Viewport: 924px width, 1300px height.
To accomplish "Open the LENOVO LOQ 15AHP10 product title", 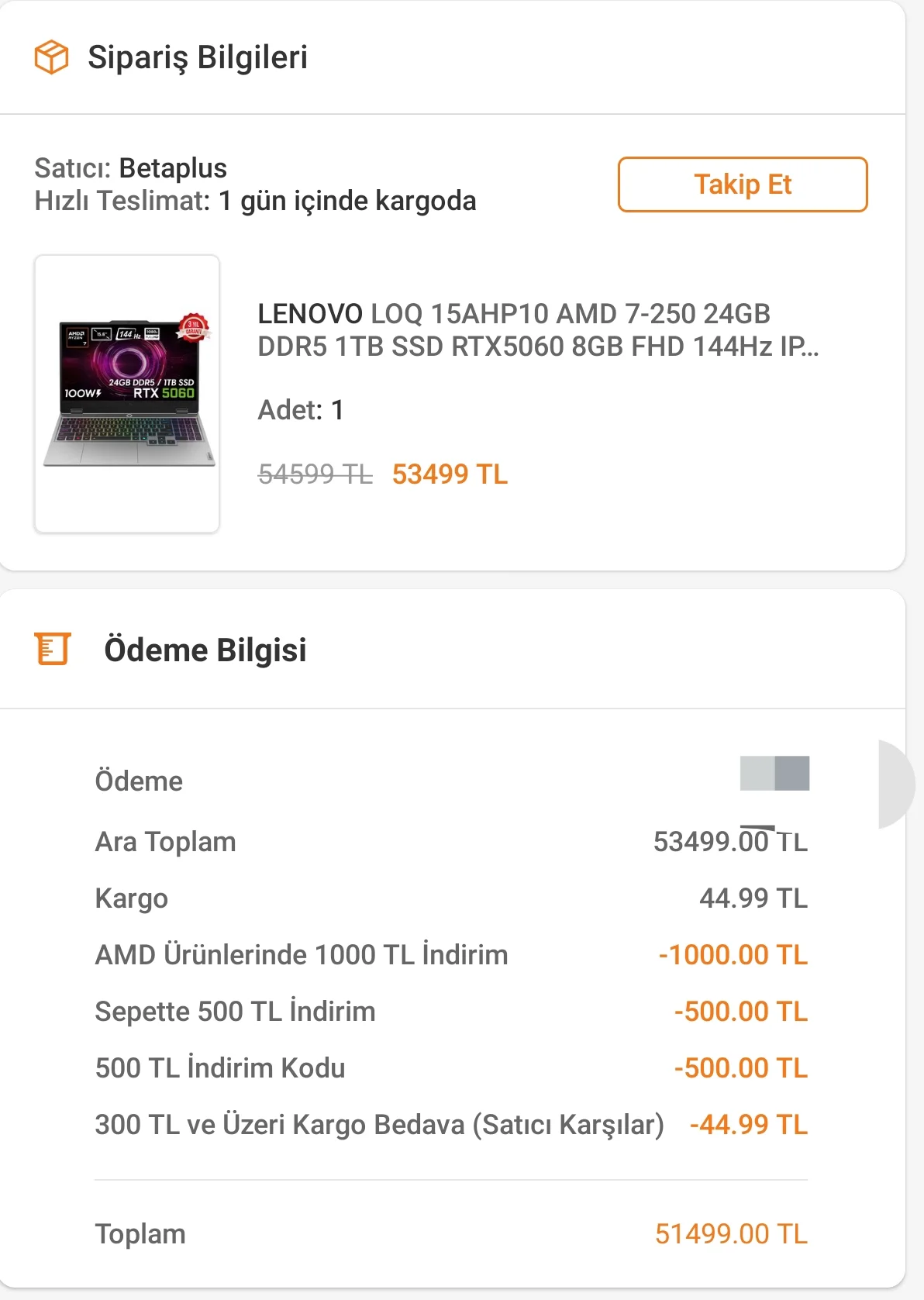I will [x=537, y=330].
